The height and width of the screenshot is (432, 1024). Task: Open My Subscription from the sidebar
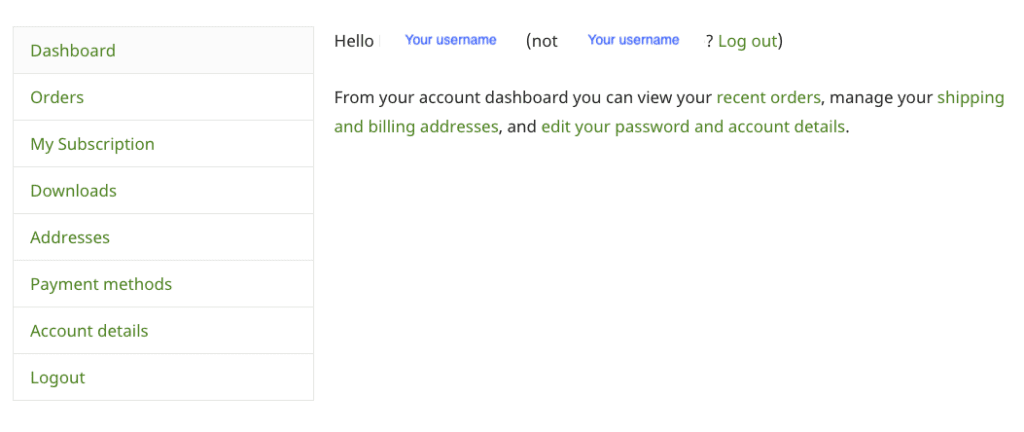(92, 144)
